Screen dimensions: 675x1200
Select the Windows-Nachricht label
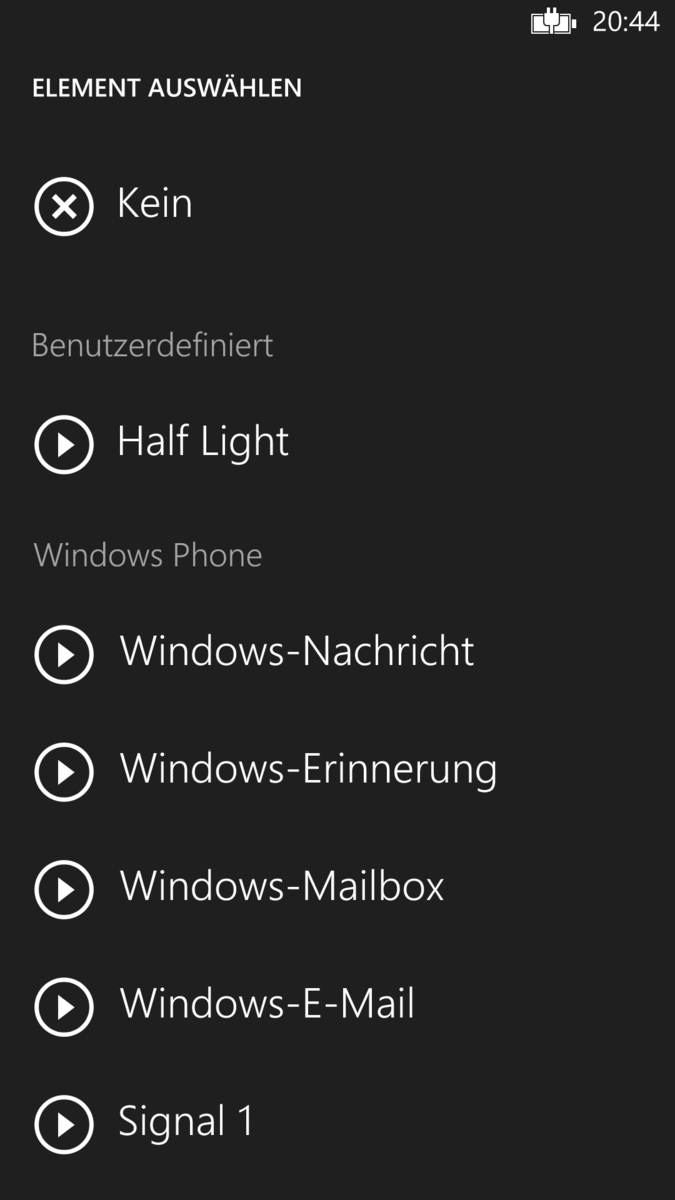pyautogui.click(x=297, y=652)
